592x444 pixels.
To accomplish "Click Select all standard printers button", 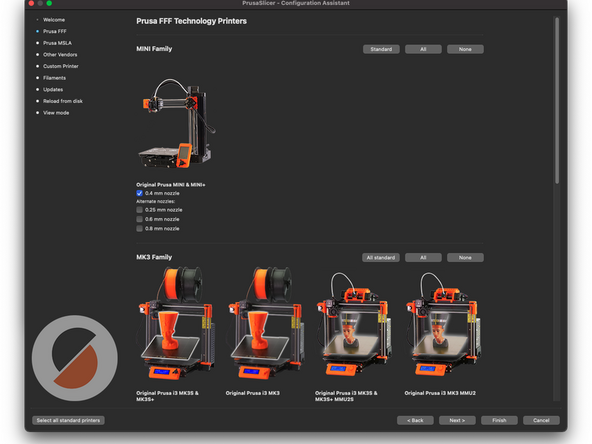I will pos(68,420).
